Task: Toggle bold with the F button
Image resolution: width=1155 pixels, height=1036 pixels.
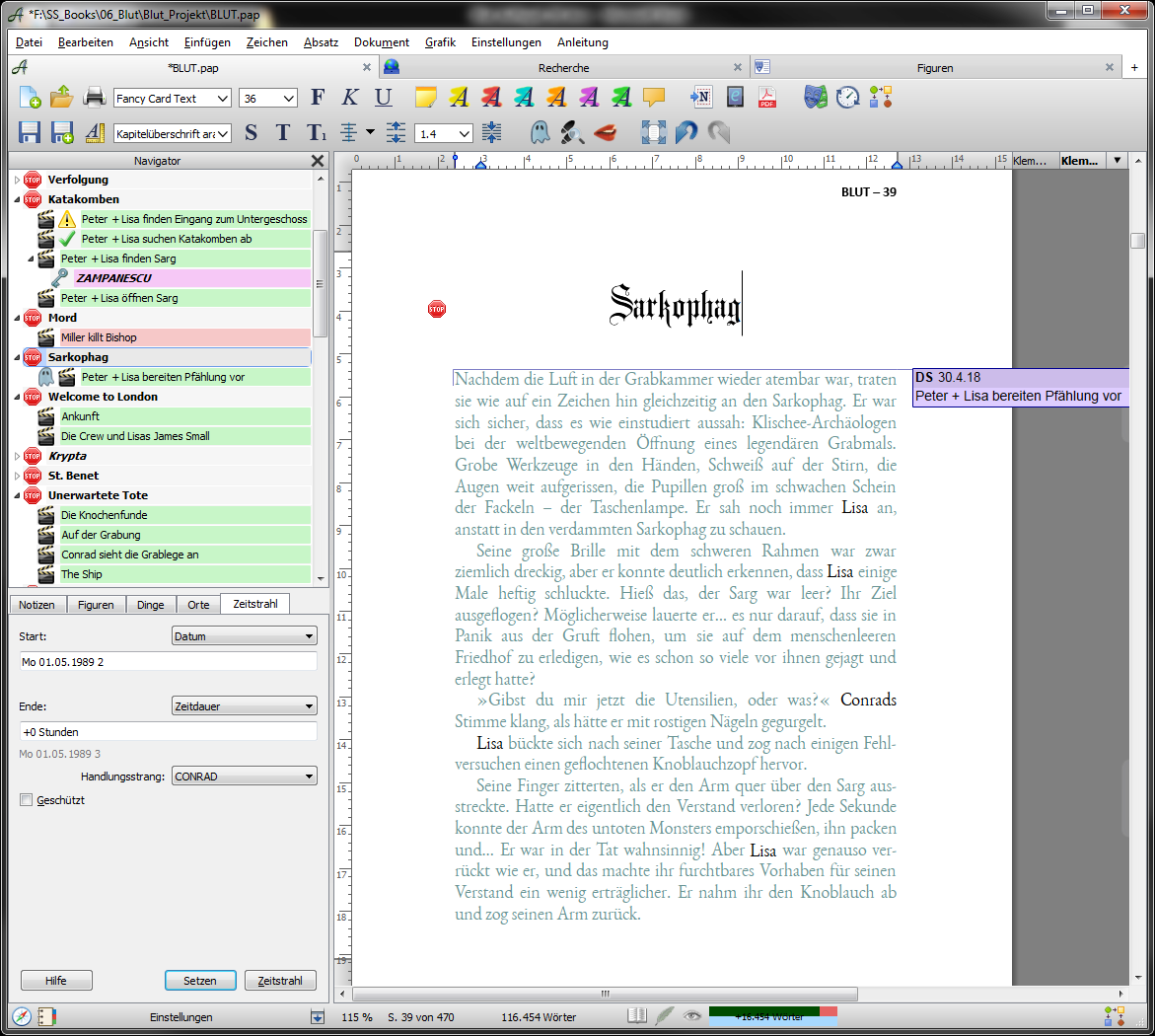Action: [318, 98]
